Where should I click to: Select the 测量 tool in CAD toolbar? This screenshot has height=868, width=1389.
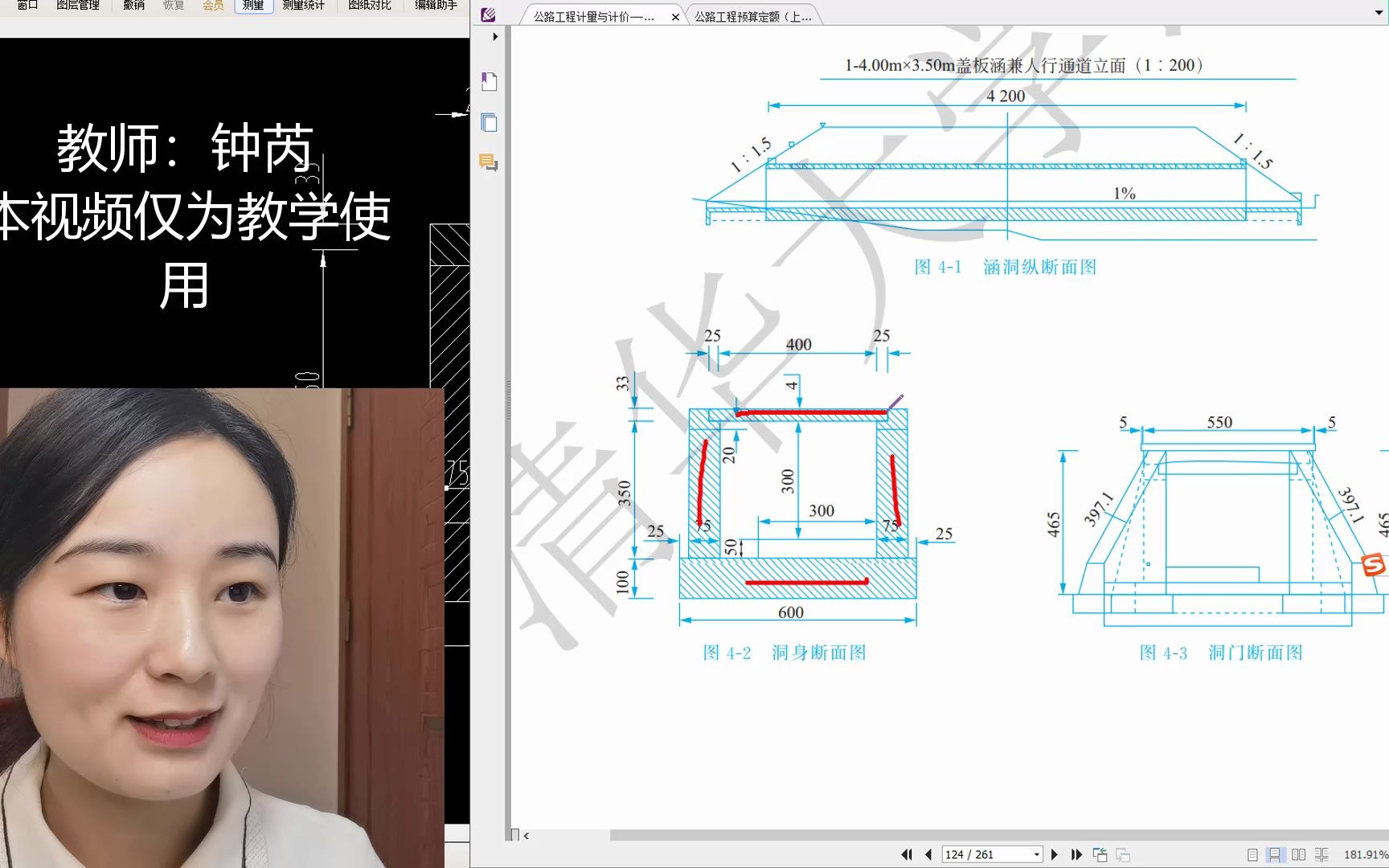(x=253, y=6)
